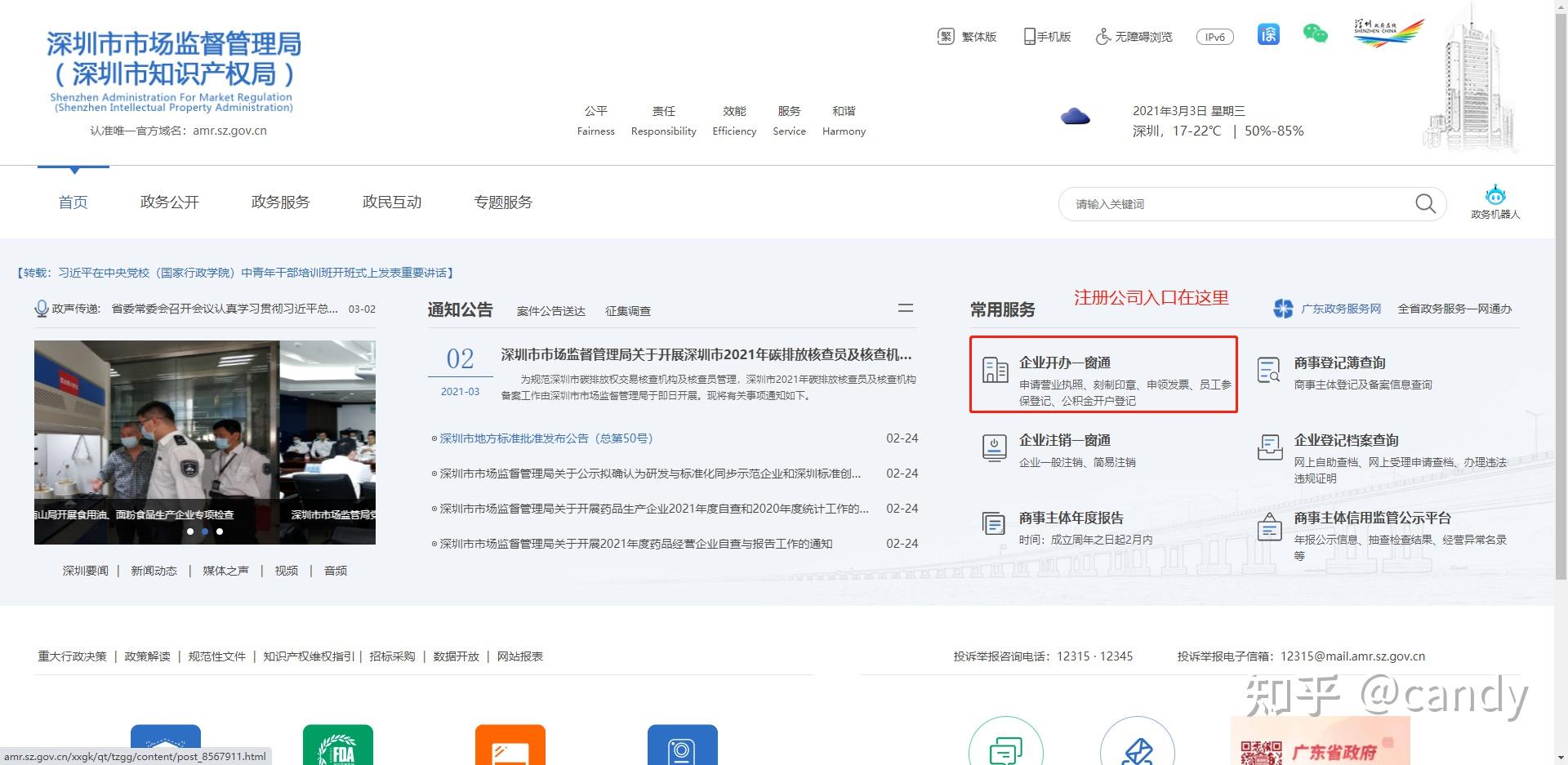Switch to the 征集调查 tab

628,311
